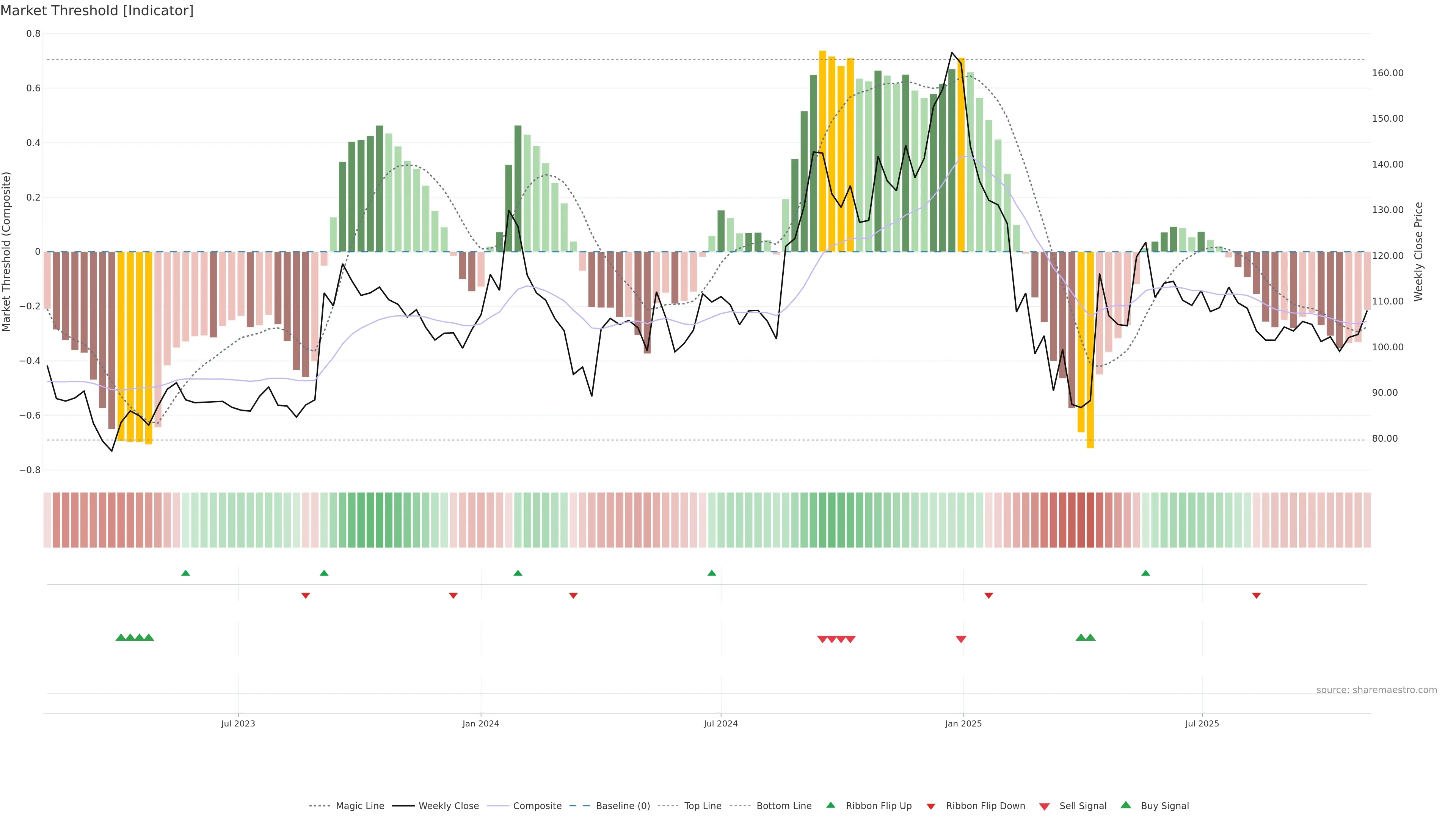Click the Ribbon Flip Up legend icon

830,805
